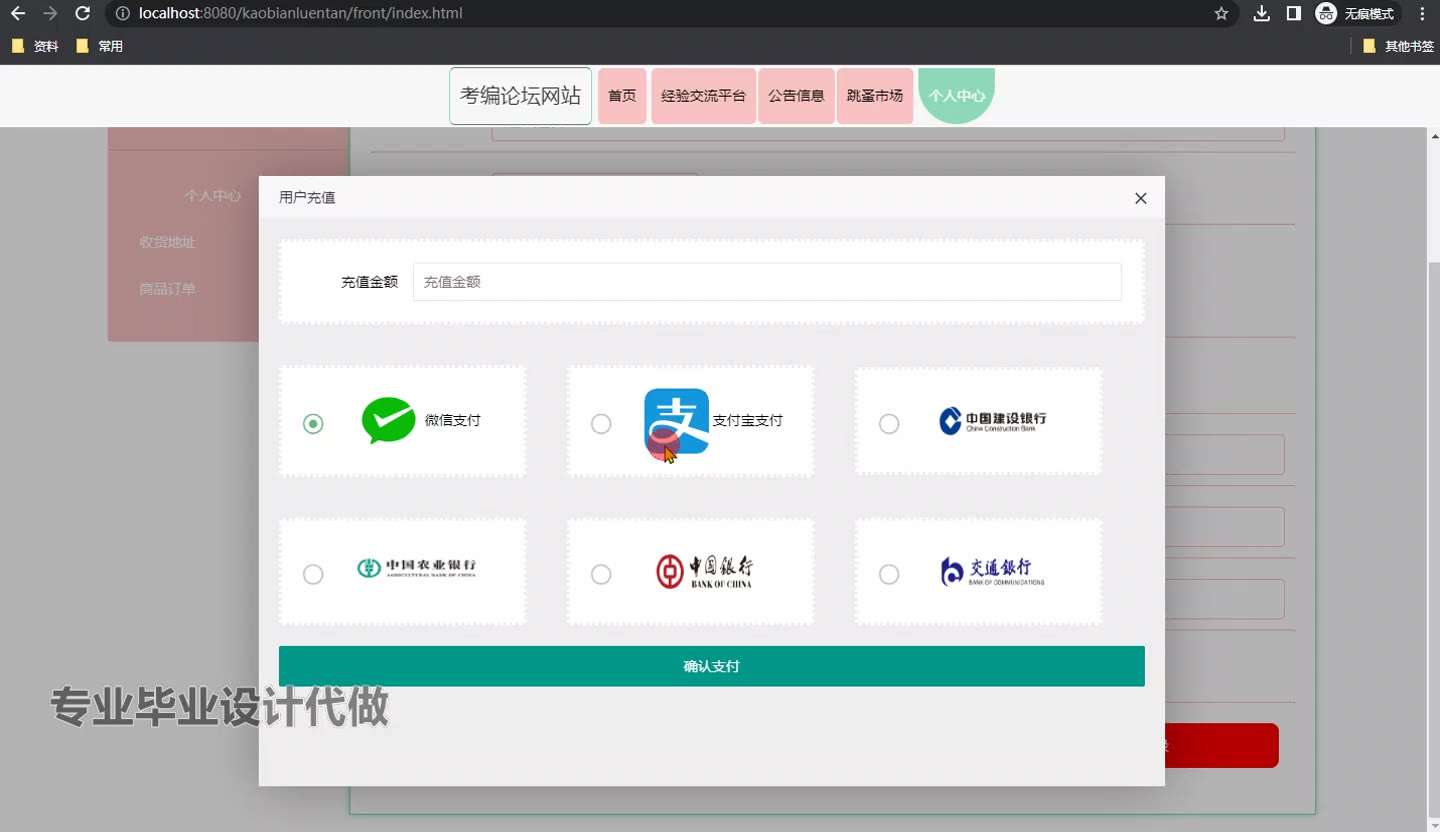Open the 公告信息 nav tab
This screenshot has height=832, width=1440.
[x=796, y=96]
